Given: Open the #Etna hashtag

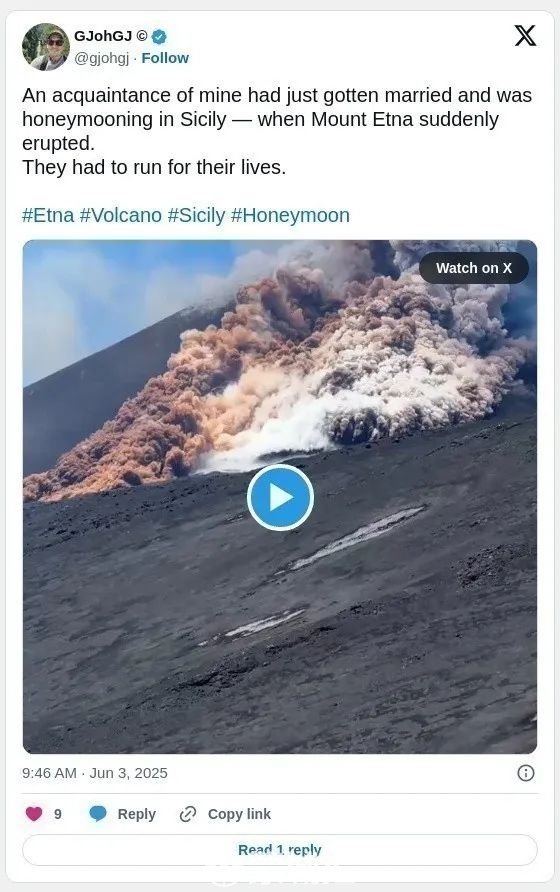Looking at the screenshot, I should 48,215.
